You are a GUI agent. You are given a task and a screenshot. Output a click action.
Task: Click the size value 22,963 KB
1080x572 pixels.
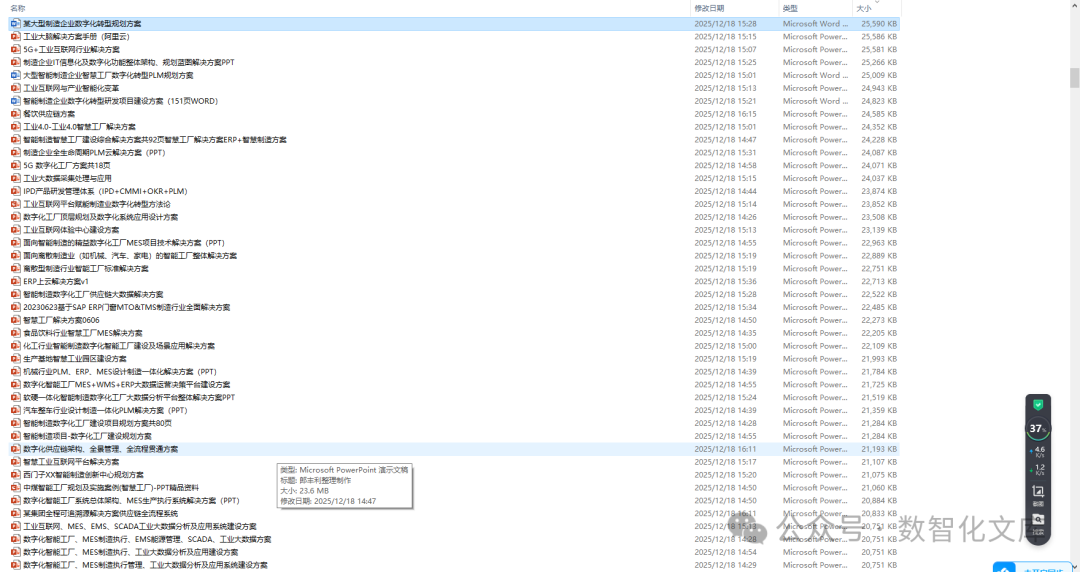point(879,243)
